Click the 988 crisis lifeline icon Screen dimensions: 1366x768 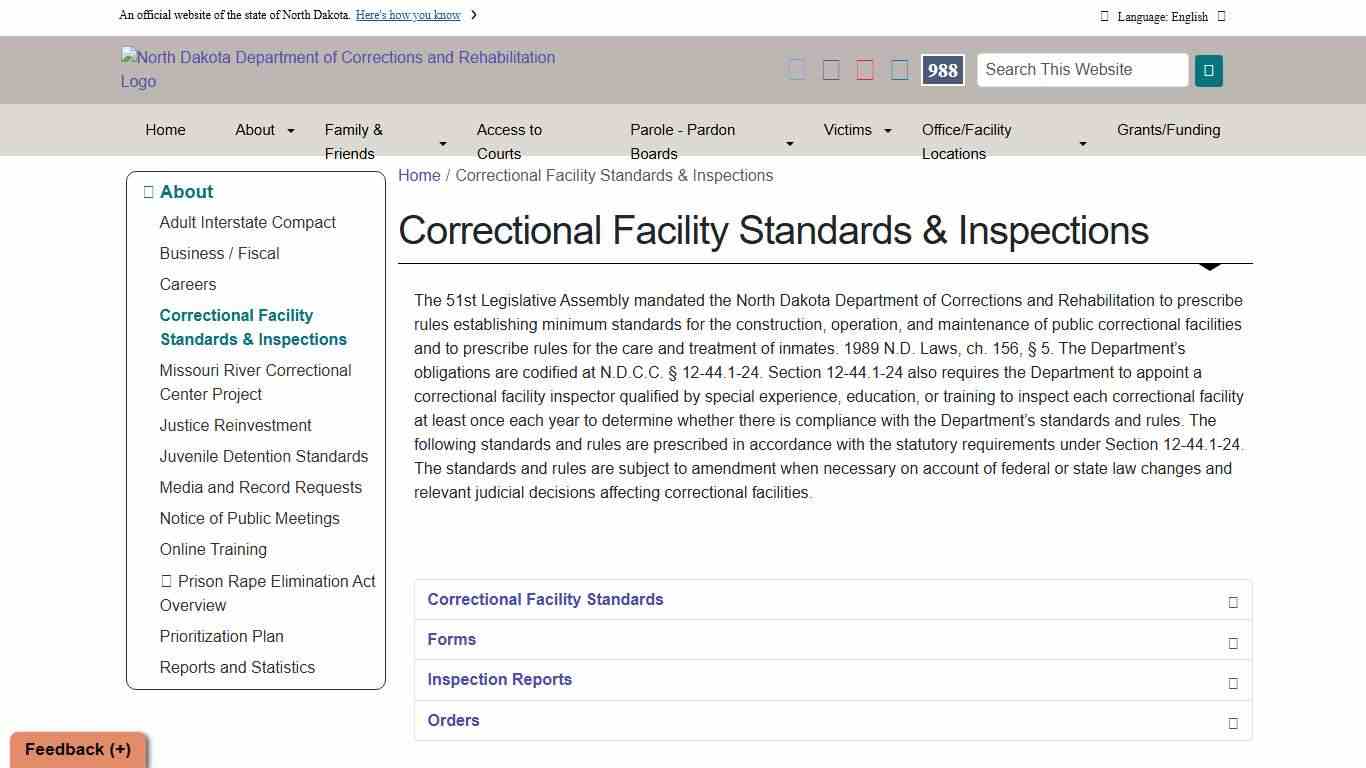tap(941, 70)
